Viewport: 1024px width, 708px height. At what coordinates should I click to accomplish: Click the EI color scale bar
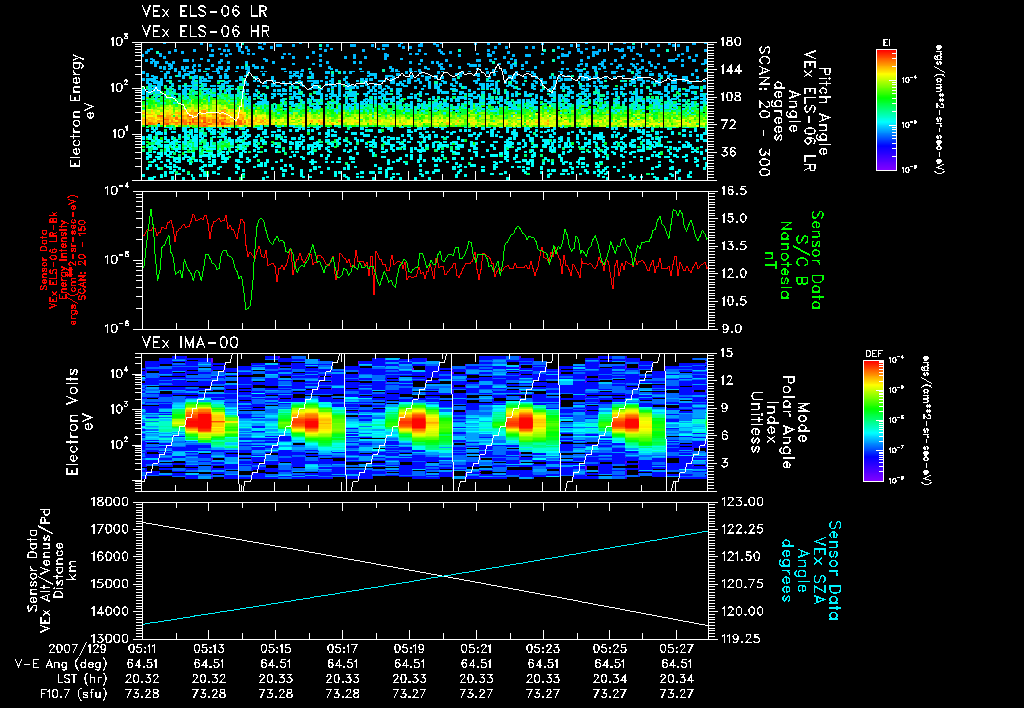(886, 109)
